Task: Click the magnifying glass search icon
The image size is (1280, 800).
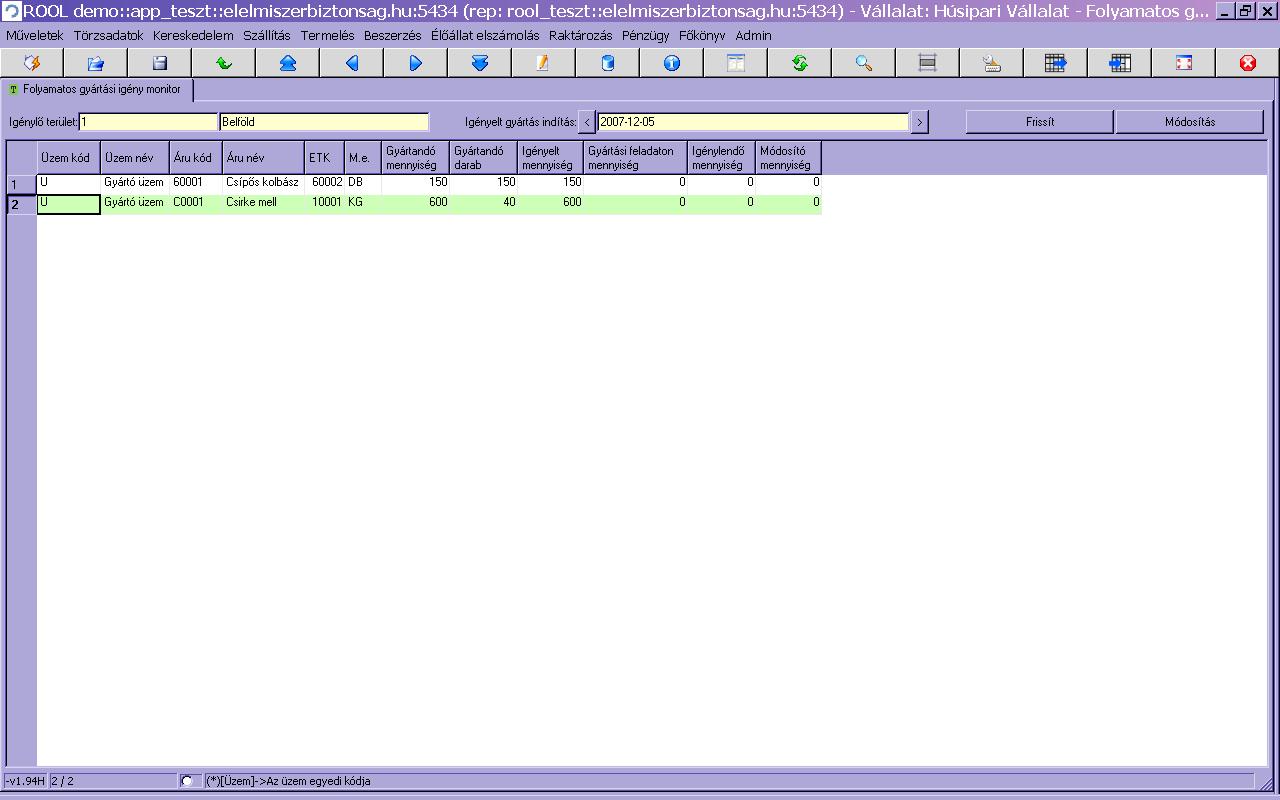Action: tap(863, 63)
